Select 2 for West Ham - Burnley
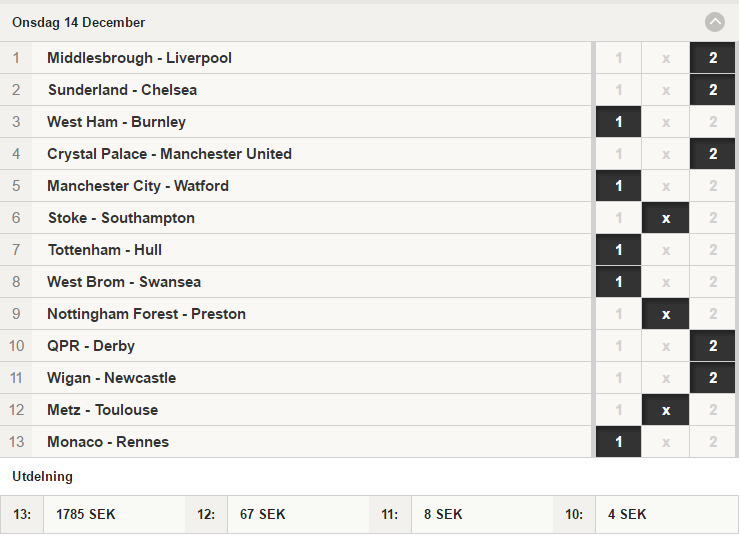 pyautogui.click(x=713, y=122)
